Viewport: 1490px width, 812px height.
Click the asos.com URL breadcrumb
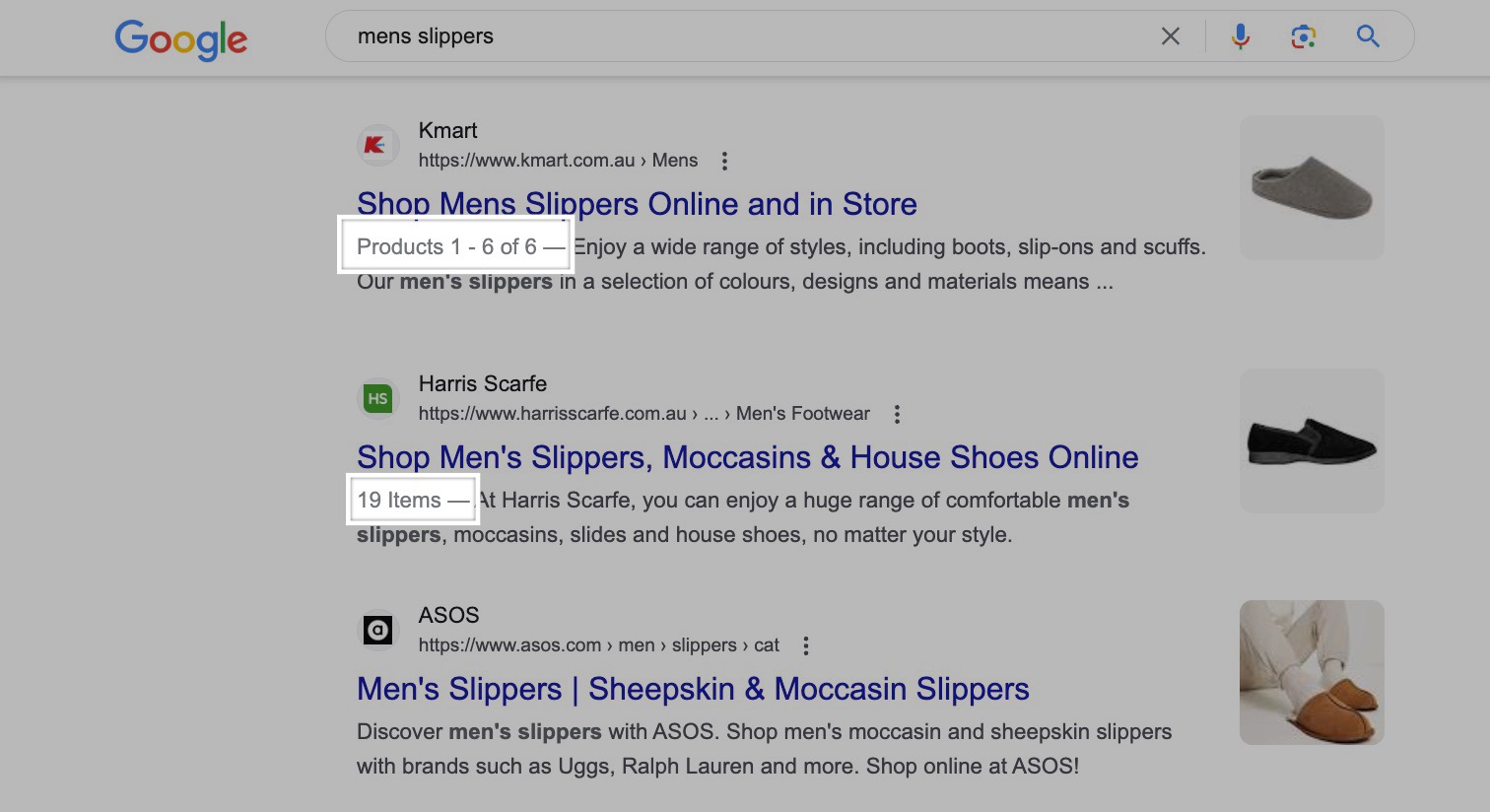coord(599,645)
